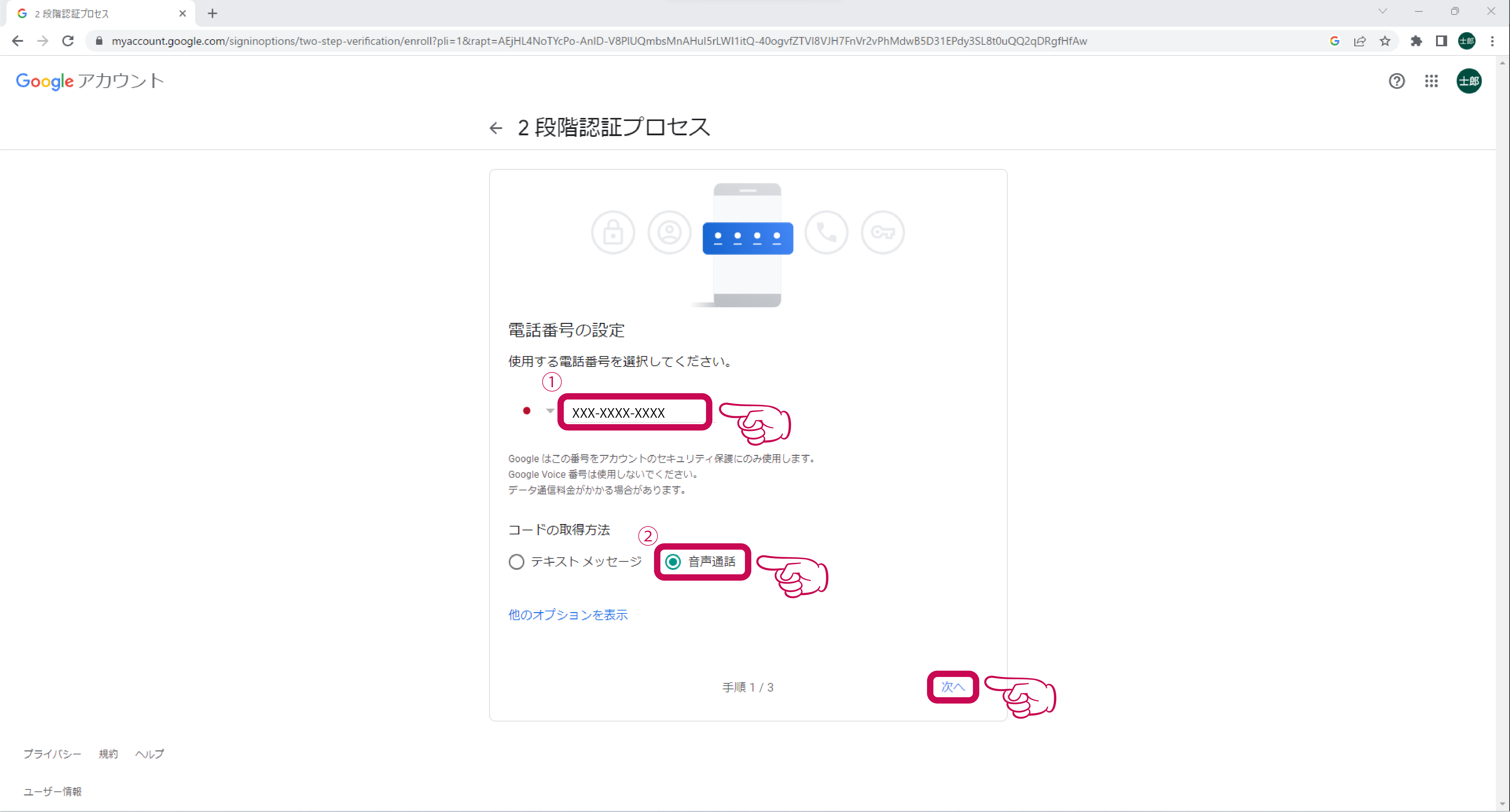Toggle the browser side panel icon
The image size is (1510, 812).
coord(1441,41)
